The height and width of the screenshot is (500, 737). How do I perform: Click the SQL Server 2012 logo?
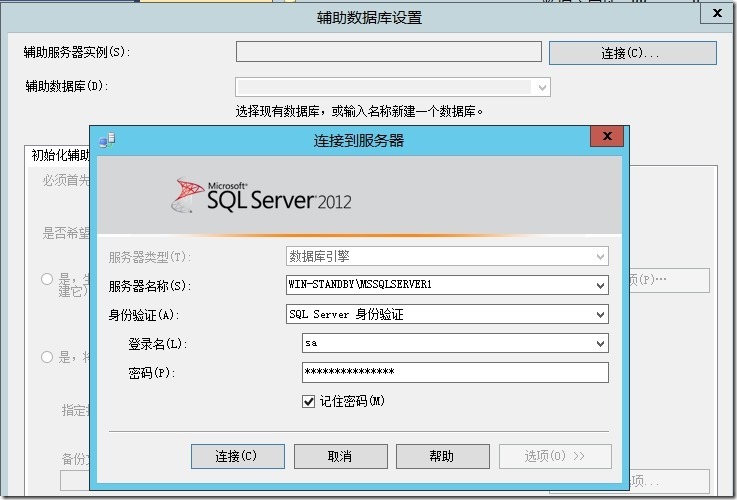[x=263, y=196]
